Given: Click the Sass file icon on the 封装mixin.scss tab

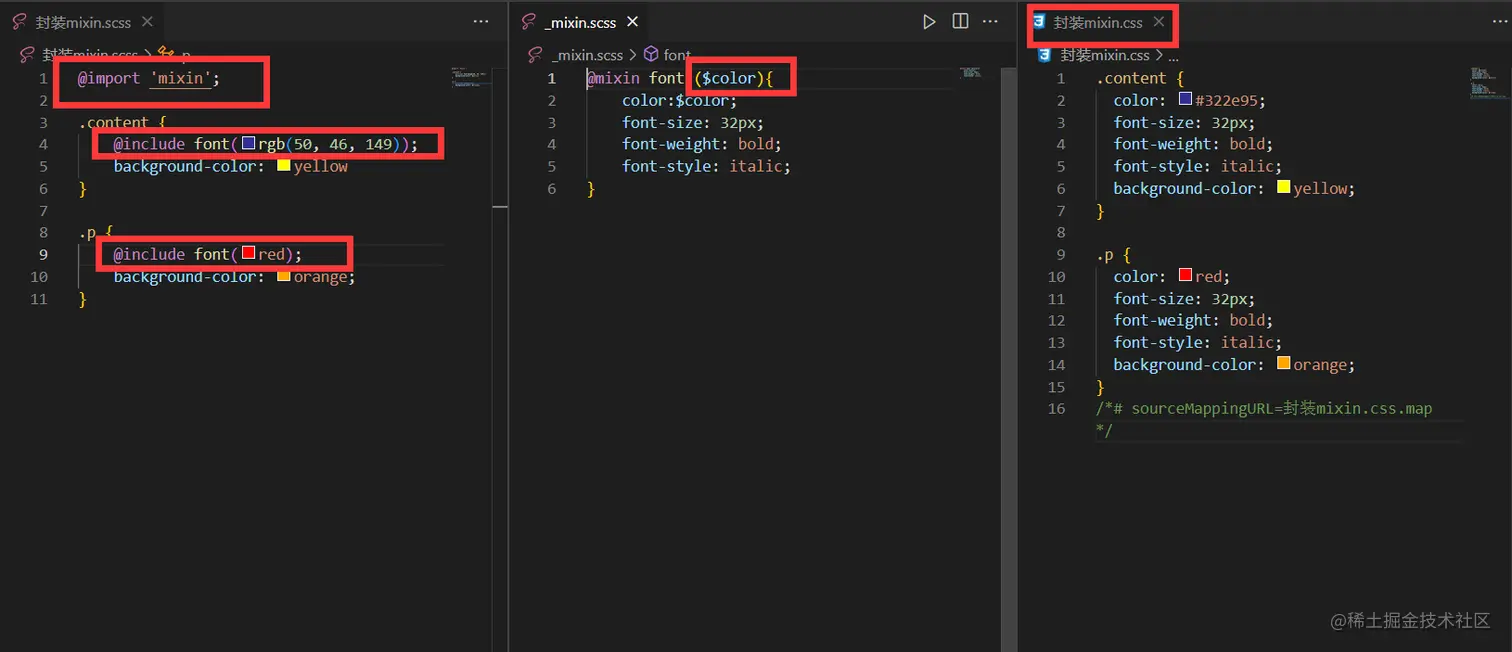Looking at the screenshot, I should click(19, 22).
